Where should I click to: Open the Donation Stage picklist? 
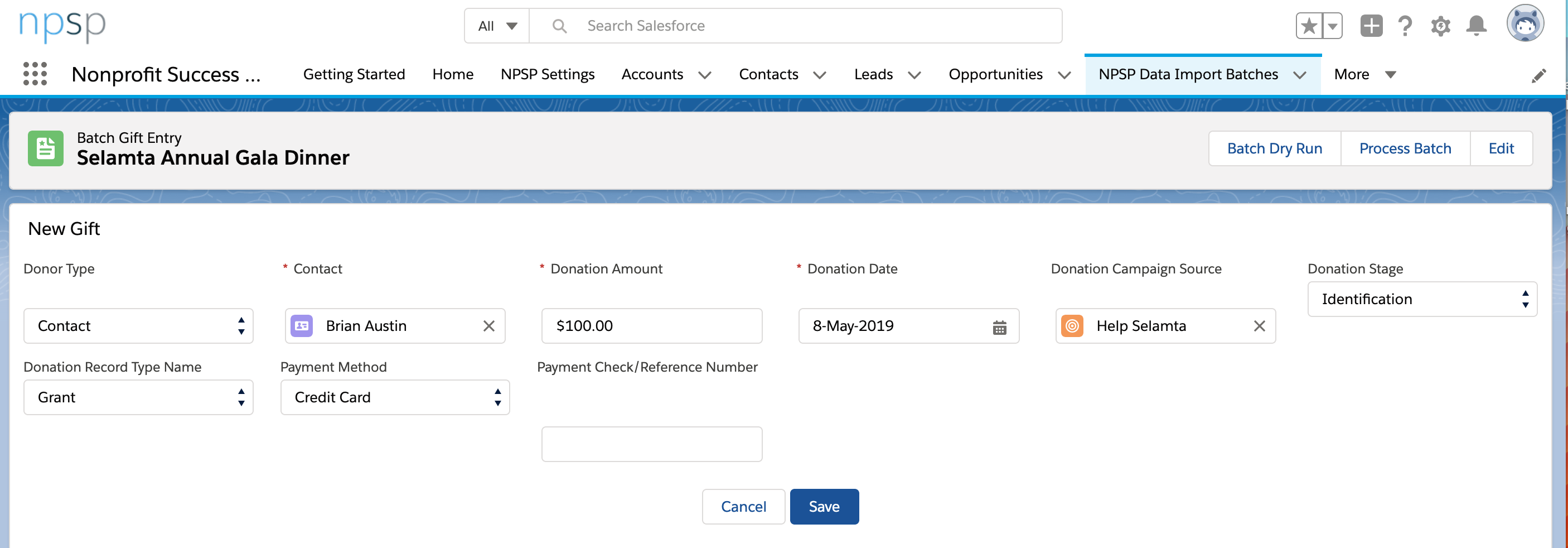coord(1422,299)
